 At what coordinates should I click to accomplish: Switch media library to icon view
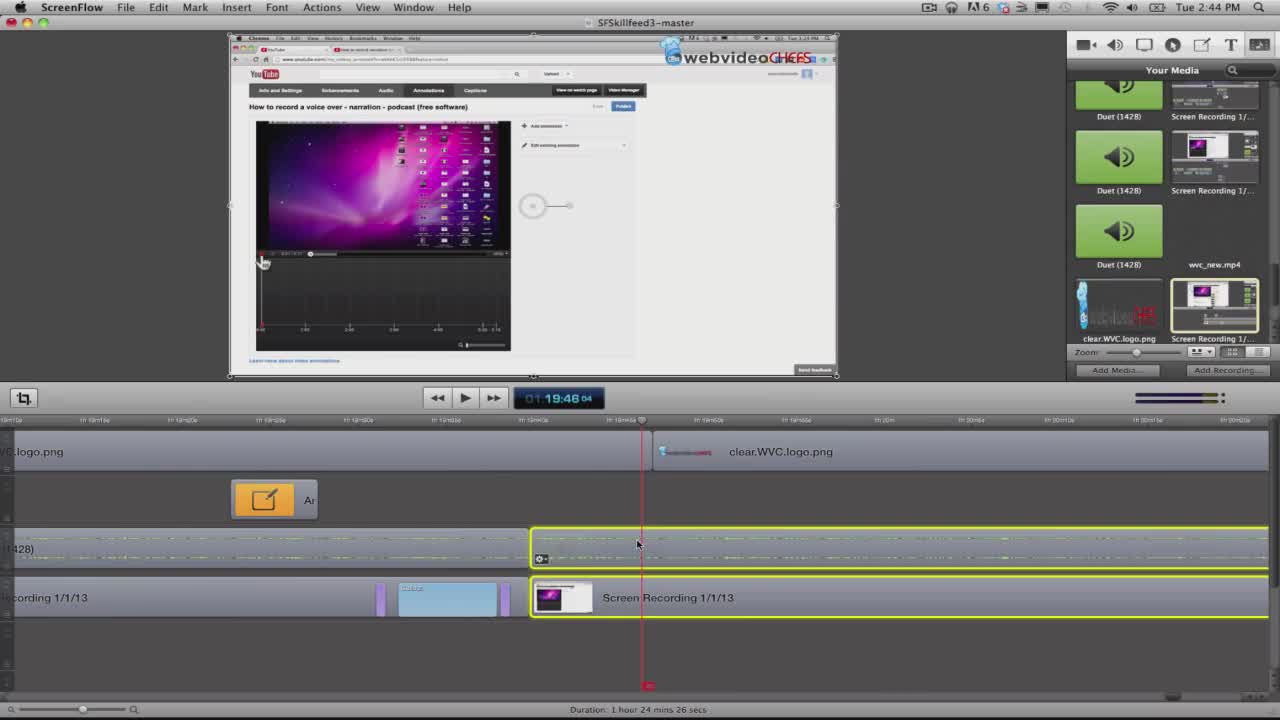[x=1233, y=352]
